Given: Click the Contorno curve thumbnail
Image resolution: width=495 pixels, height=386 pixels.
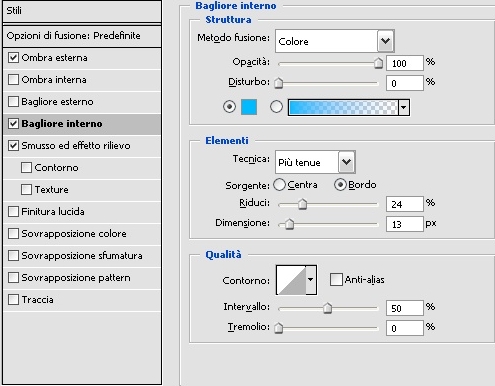Looking at the screenshot, I should (291, 280).
